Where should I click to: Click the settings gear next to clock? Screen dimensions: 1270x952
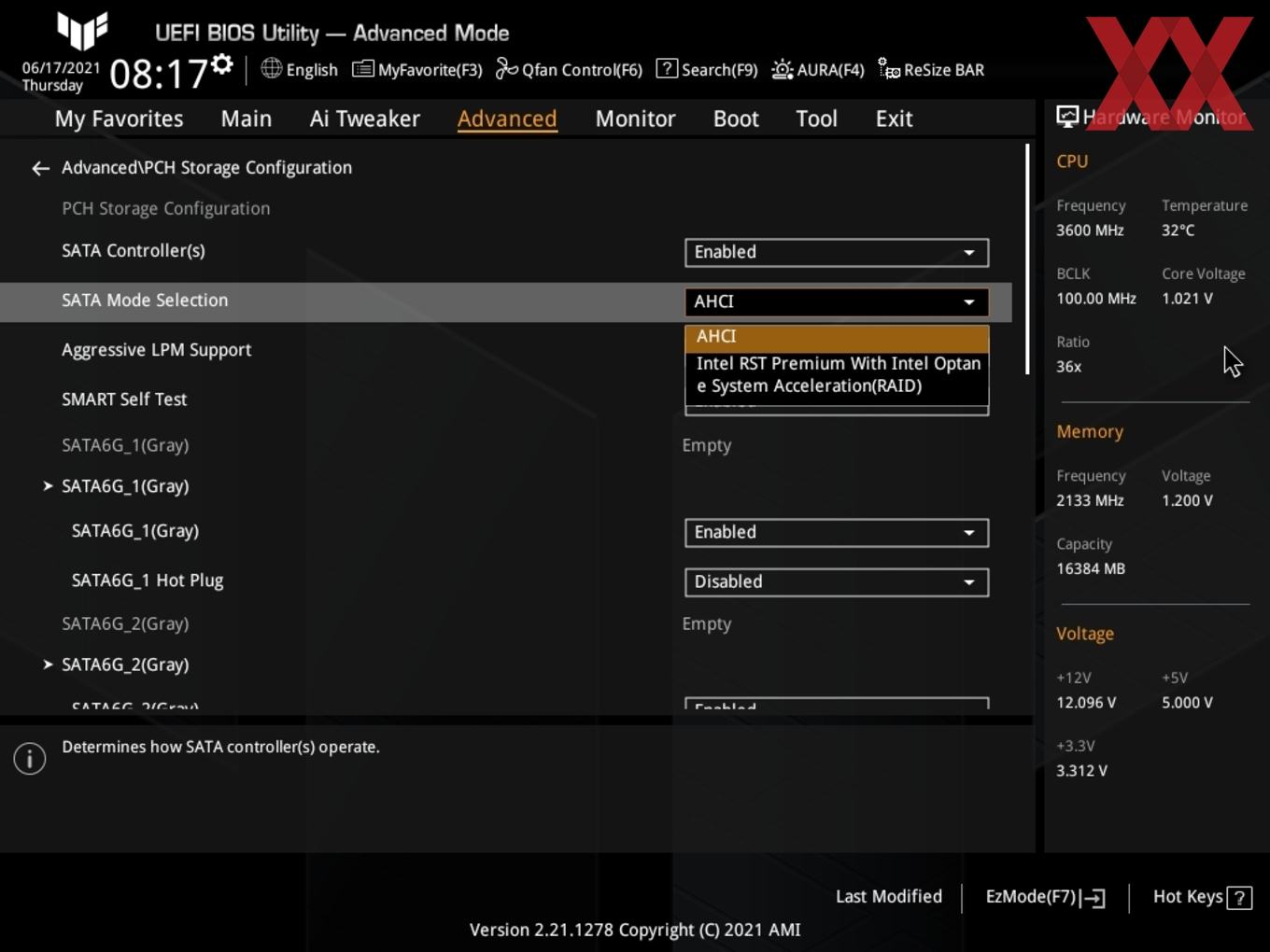click(222, 64)
